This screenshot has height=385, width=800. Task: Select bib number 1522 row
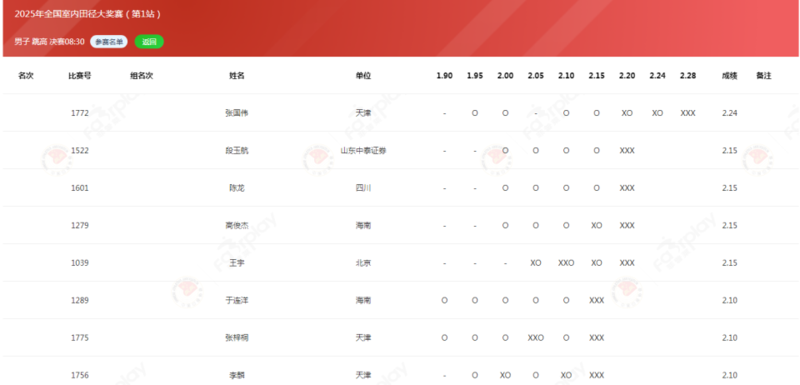tap(400, 150)
